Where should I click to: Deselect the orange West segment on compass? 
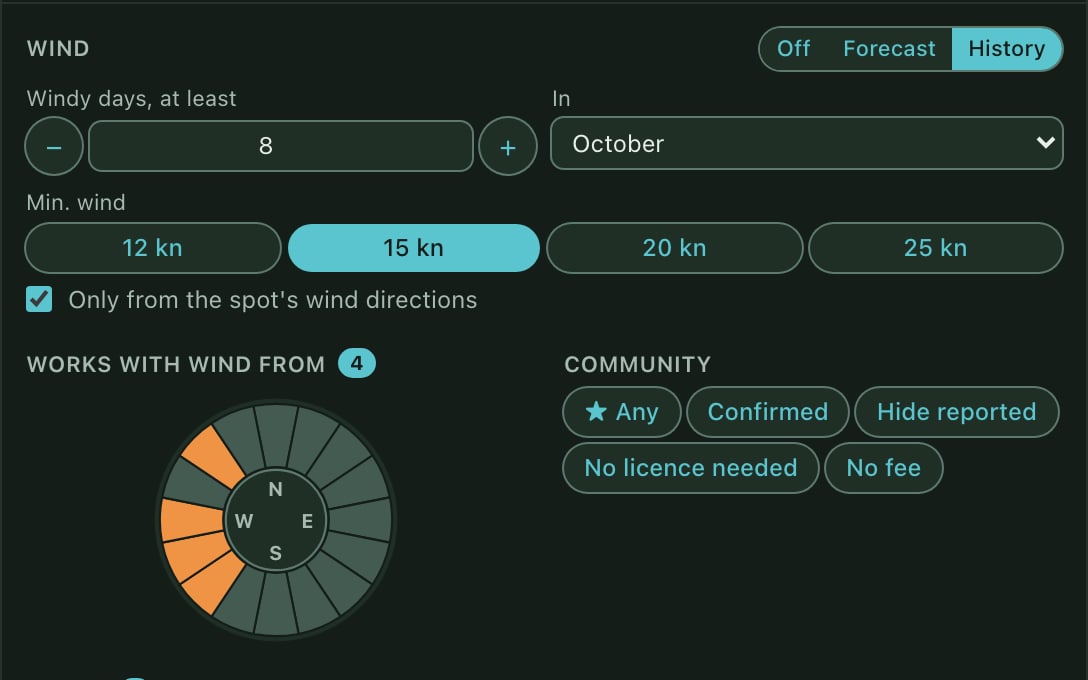click(x=192, y=520)
